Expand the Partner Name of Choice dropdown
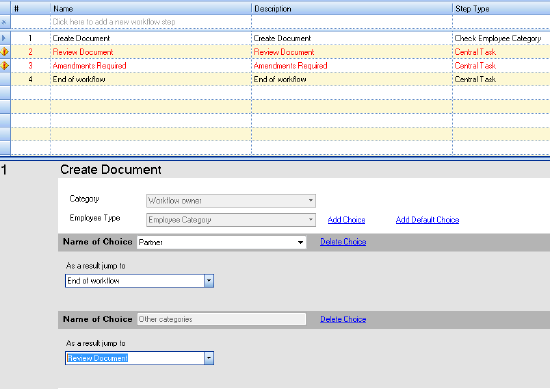Screen dimensions: 550x389 point(300,242)
